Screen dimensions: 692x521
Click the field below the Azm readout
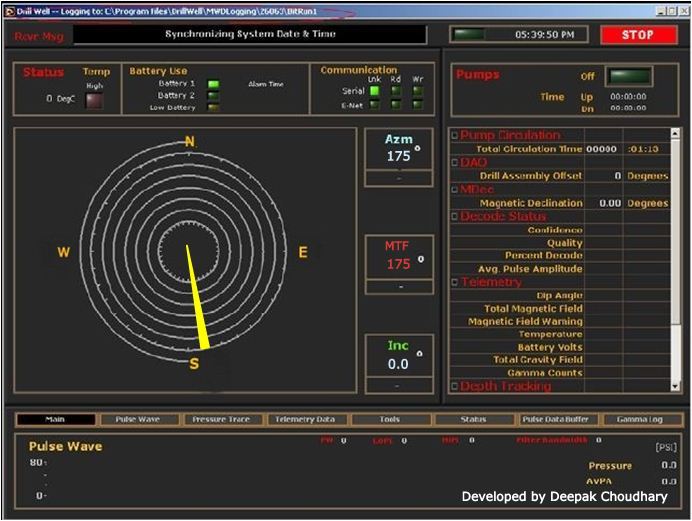(399, 179)
